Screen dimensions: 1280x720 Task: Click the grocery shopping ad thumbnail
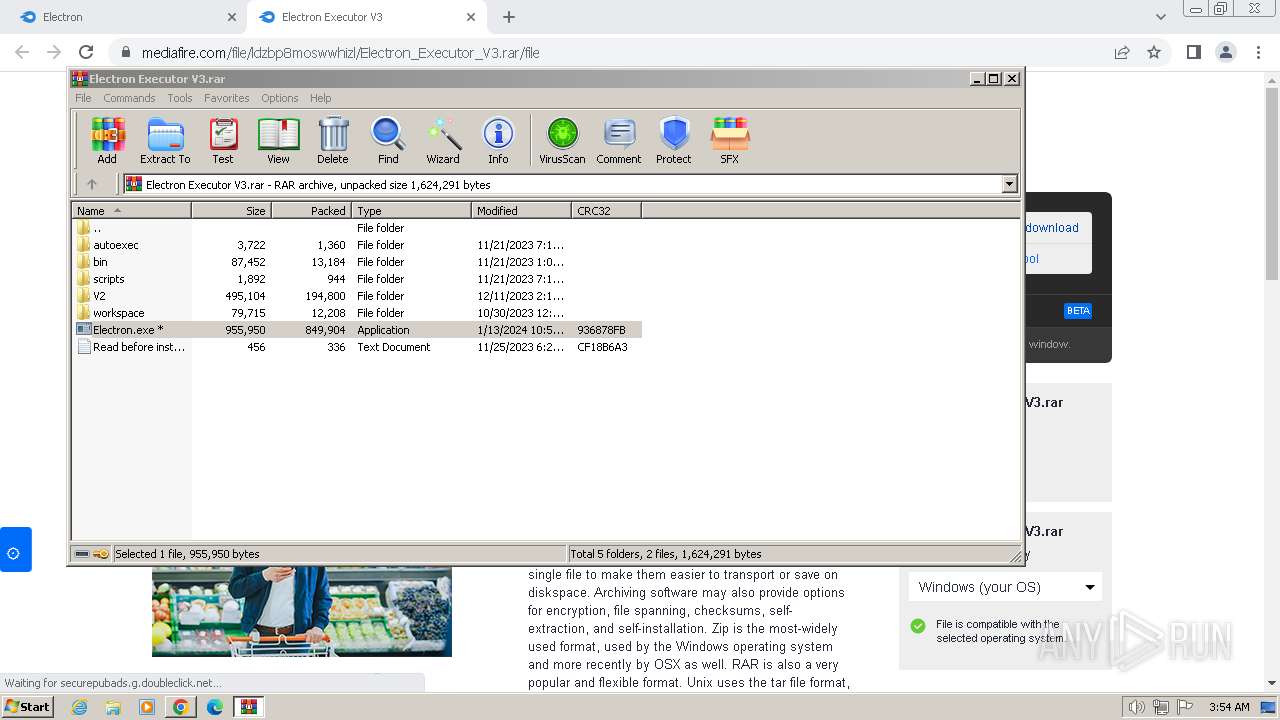pos(302,612)
